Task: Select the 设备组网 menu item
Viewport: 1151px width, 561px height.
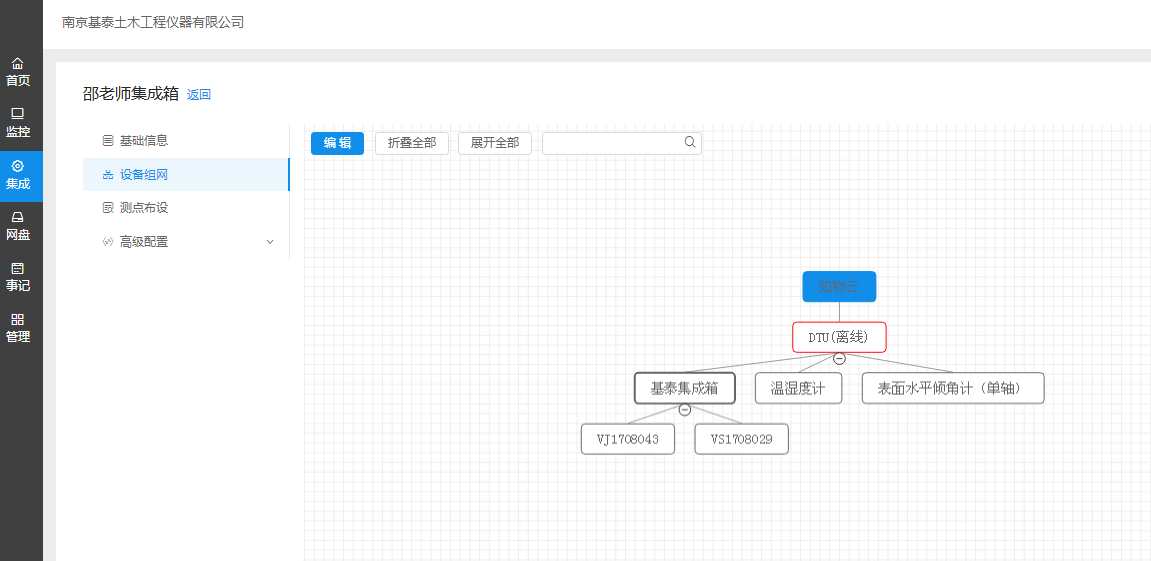Action: 143,175
